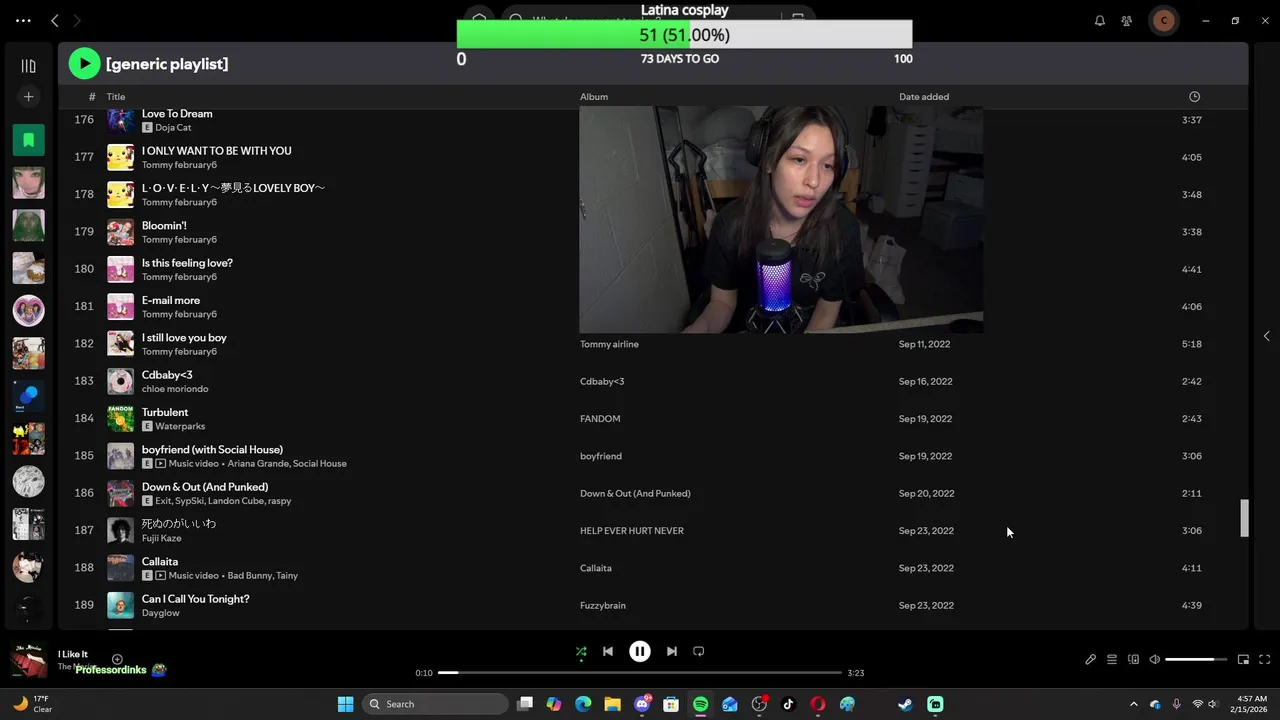Open the Tommy airline album link
This screenshot has height=720, width=1280.
pyautogui.click(x=609, y=344)
